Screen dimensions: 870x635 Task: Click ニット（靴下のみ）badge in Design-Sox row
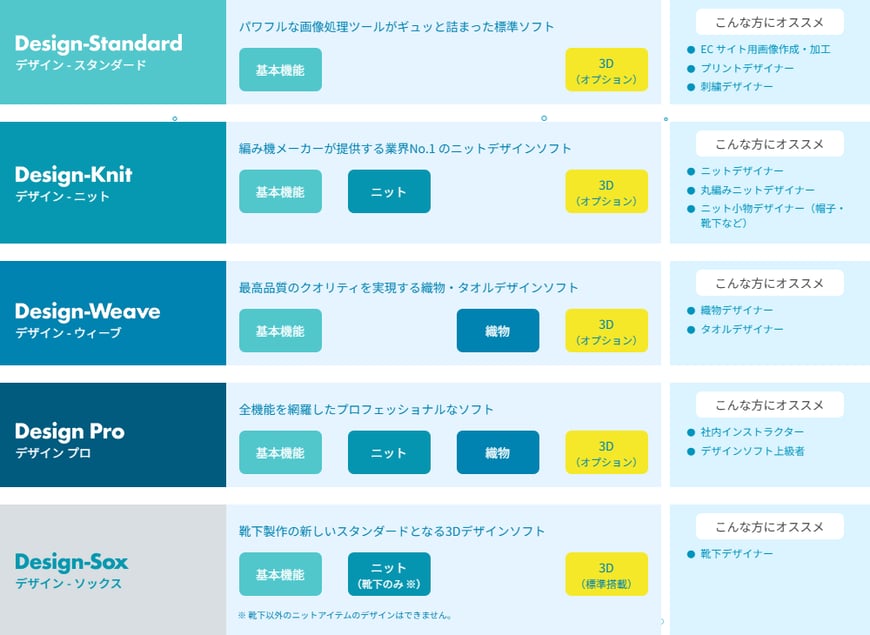(x=389, y=575)
